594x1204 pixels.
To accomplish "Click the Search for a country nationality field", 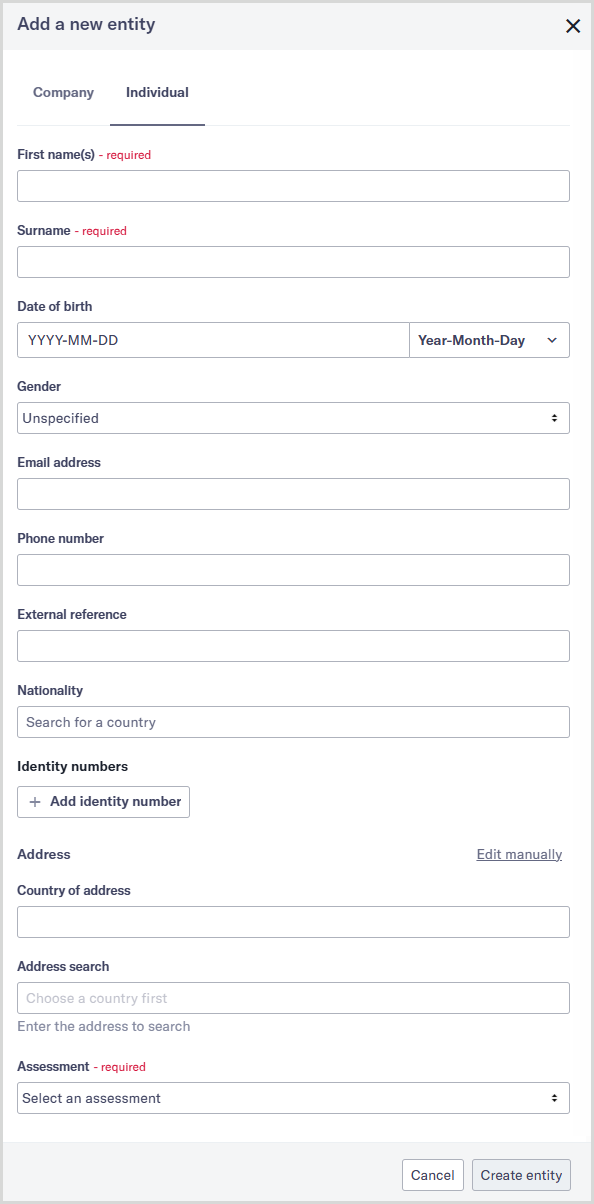I will coord(293,722).
